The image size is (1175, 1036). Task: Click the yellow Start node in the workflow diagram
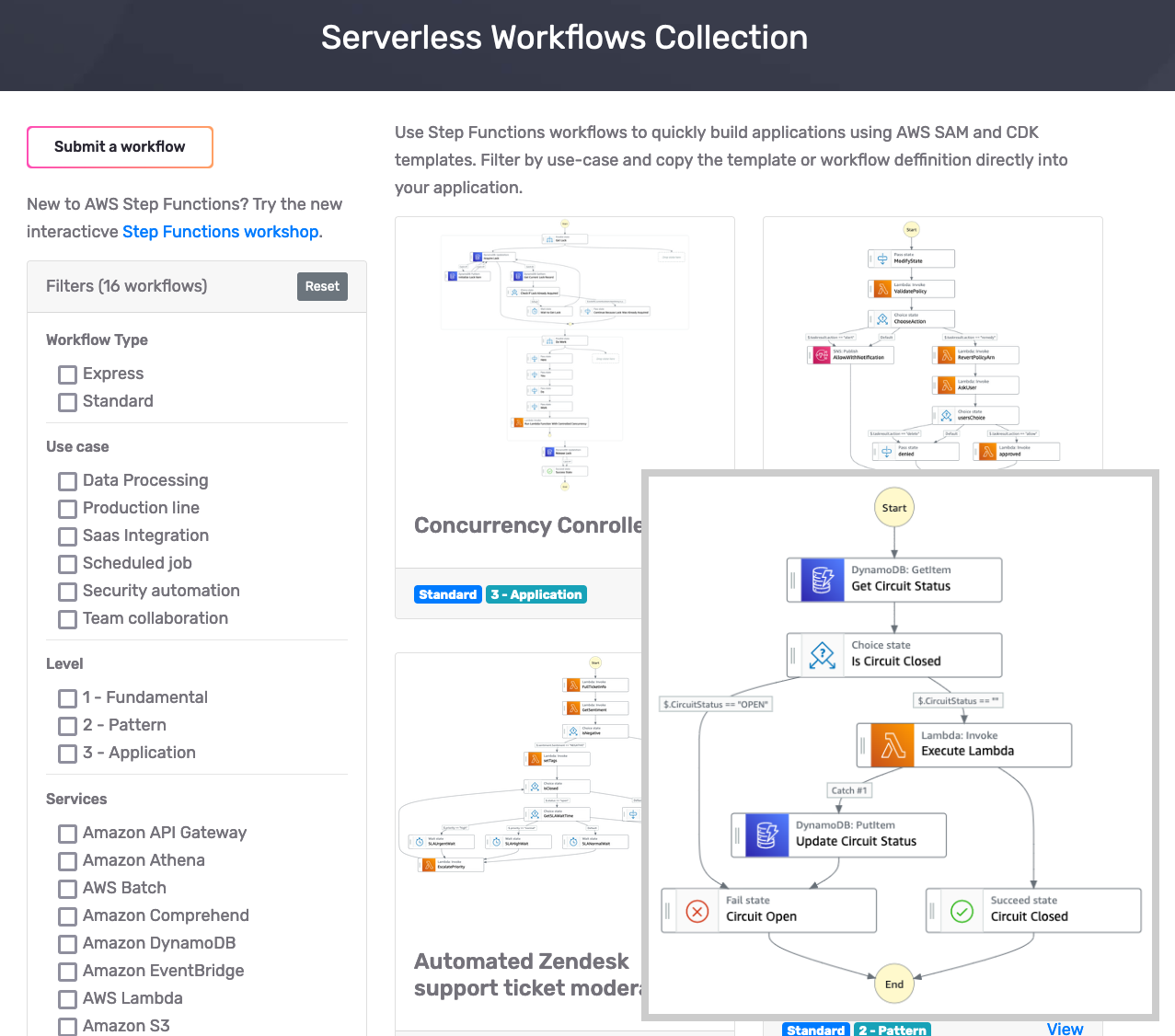[x=893, y=507]
